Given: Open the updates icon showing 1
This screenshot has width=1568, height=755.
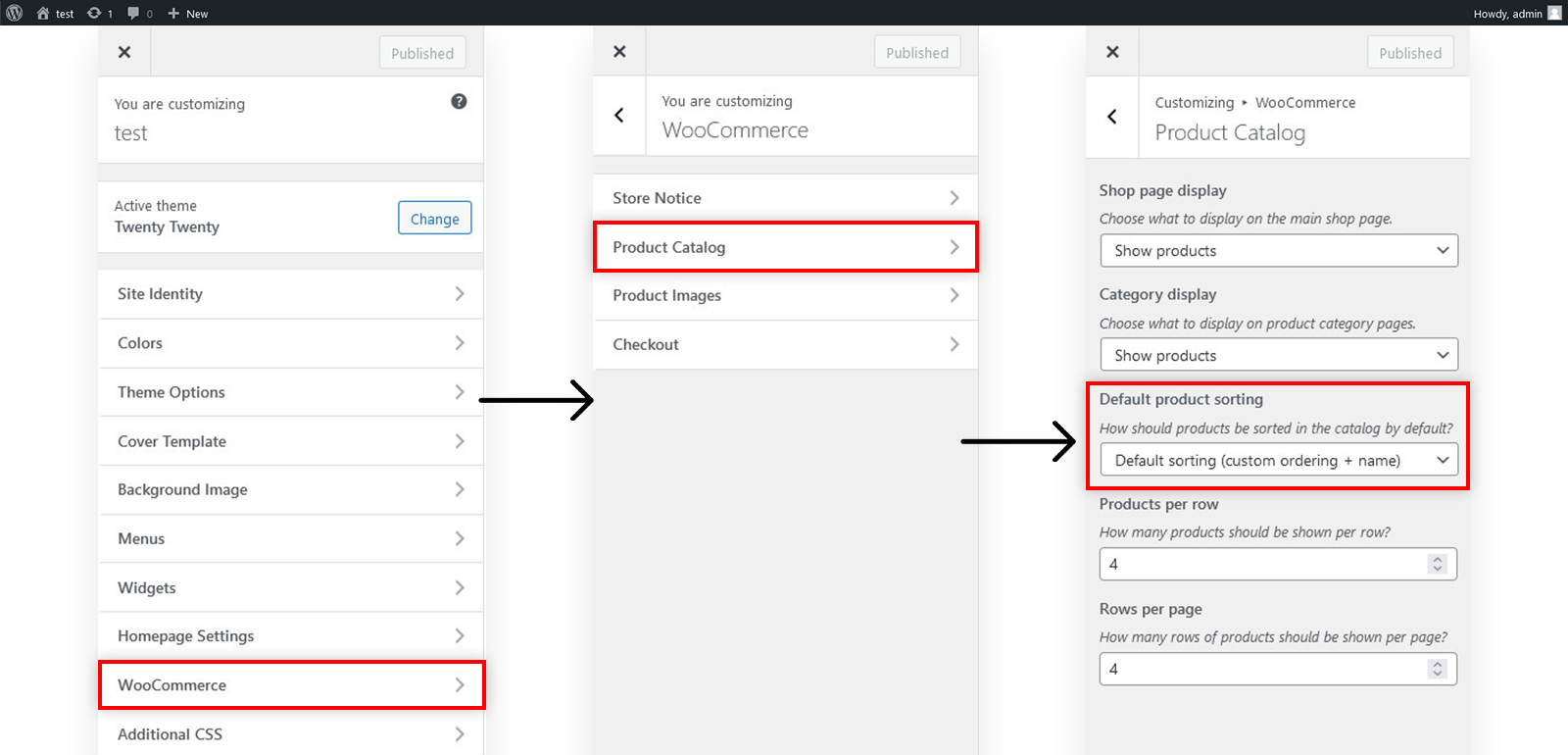Looking at the screenshot, I should [100, 13].
